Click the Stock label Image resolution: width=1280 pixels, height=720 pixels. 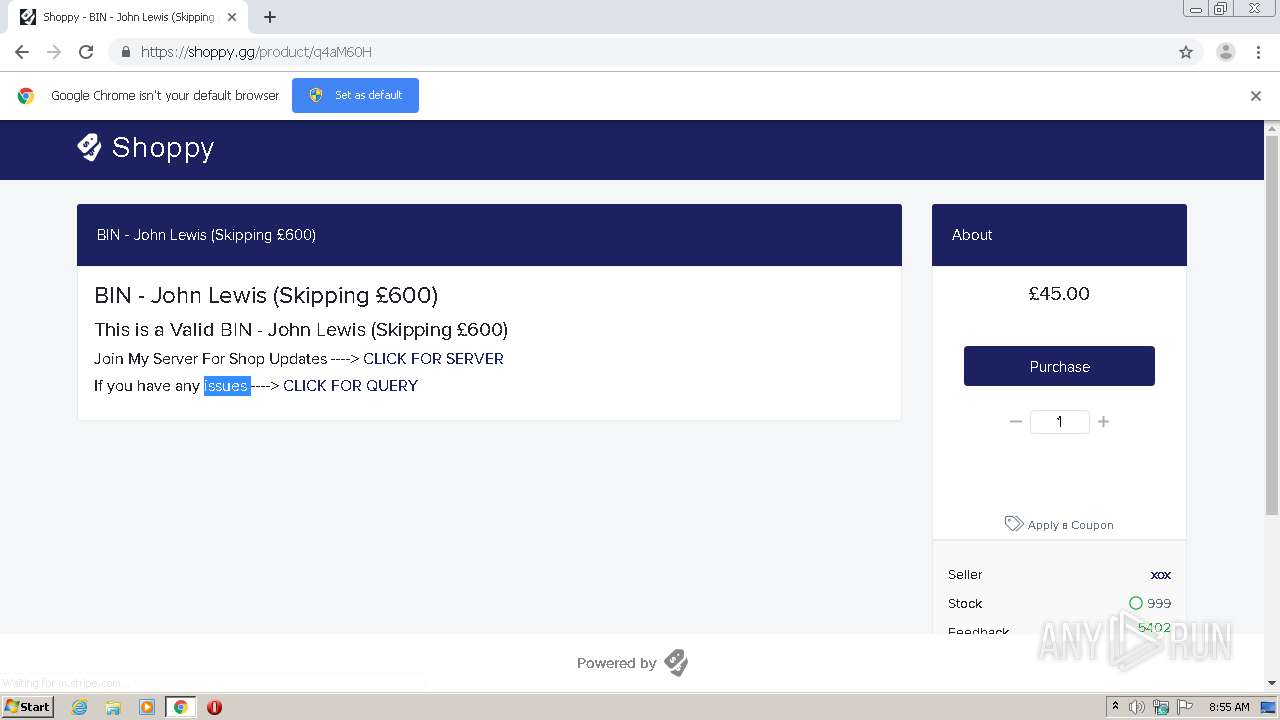pos(965,603)
